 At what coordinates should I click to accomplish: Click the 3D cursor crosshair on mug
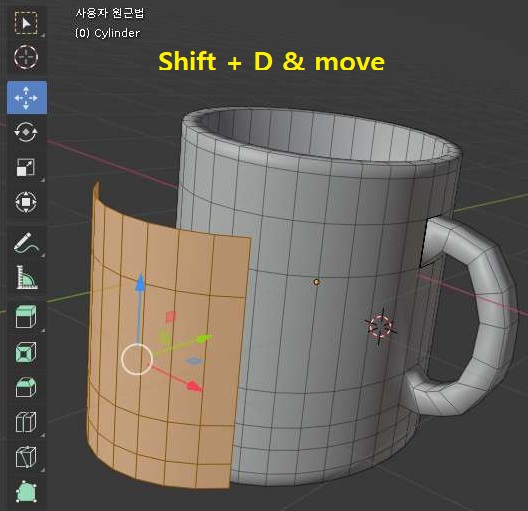(381, 327)
